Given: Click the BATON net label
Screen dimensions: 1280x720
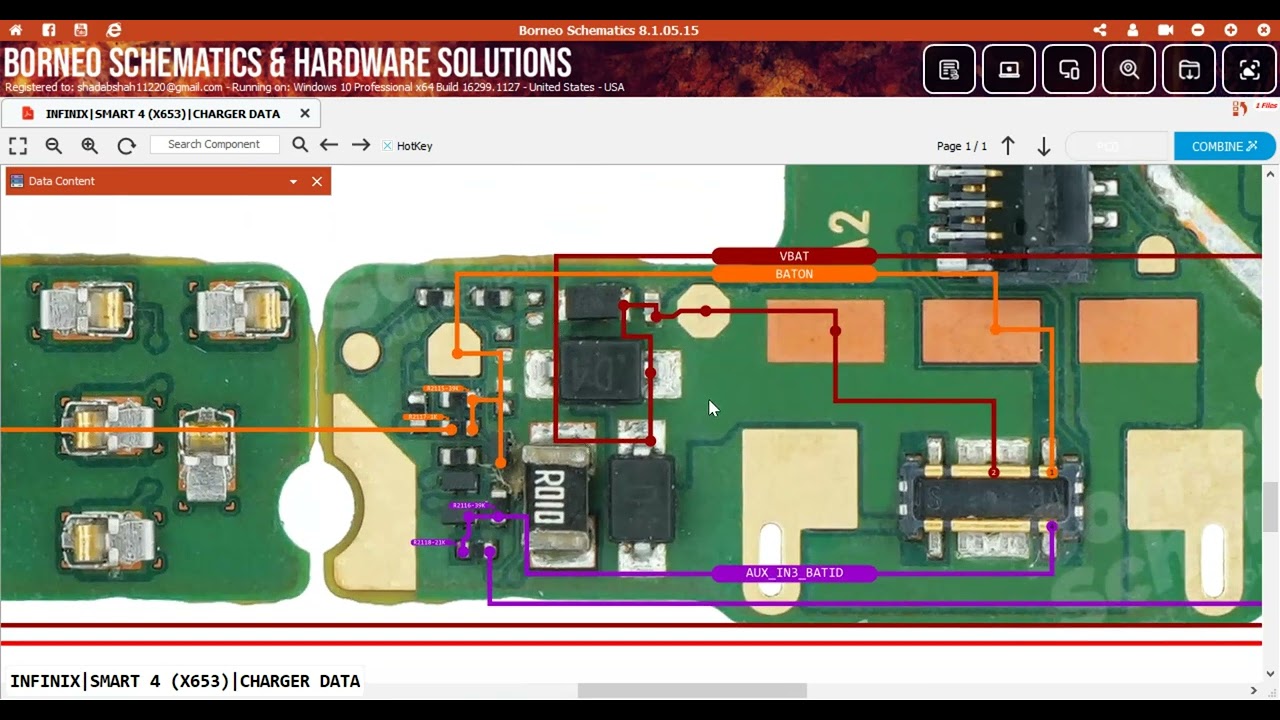Looking at the screenshot, I should [x=794, y=274].
